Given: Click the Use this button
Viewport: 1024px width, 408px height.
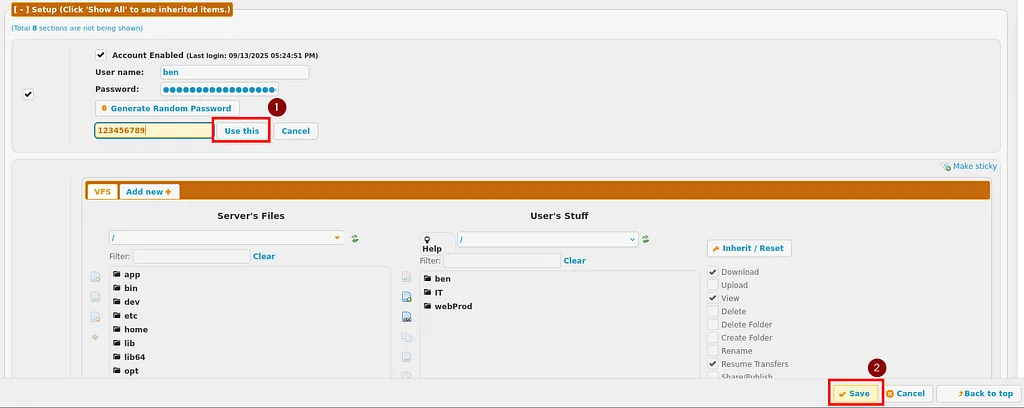Looking at the screenshot, I should click(241, 131).
